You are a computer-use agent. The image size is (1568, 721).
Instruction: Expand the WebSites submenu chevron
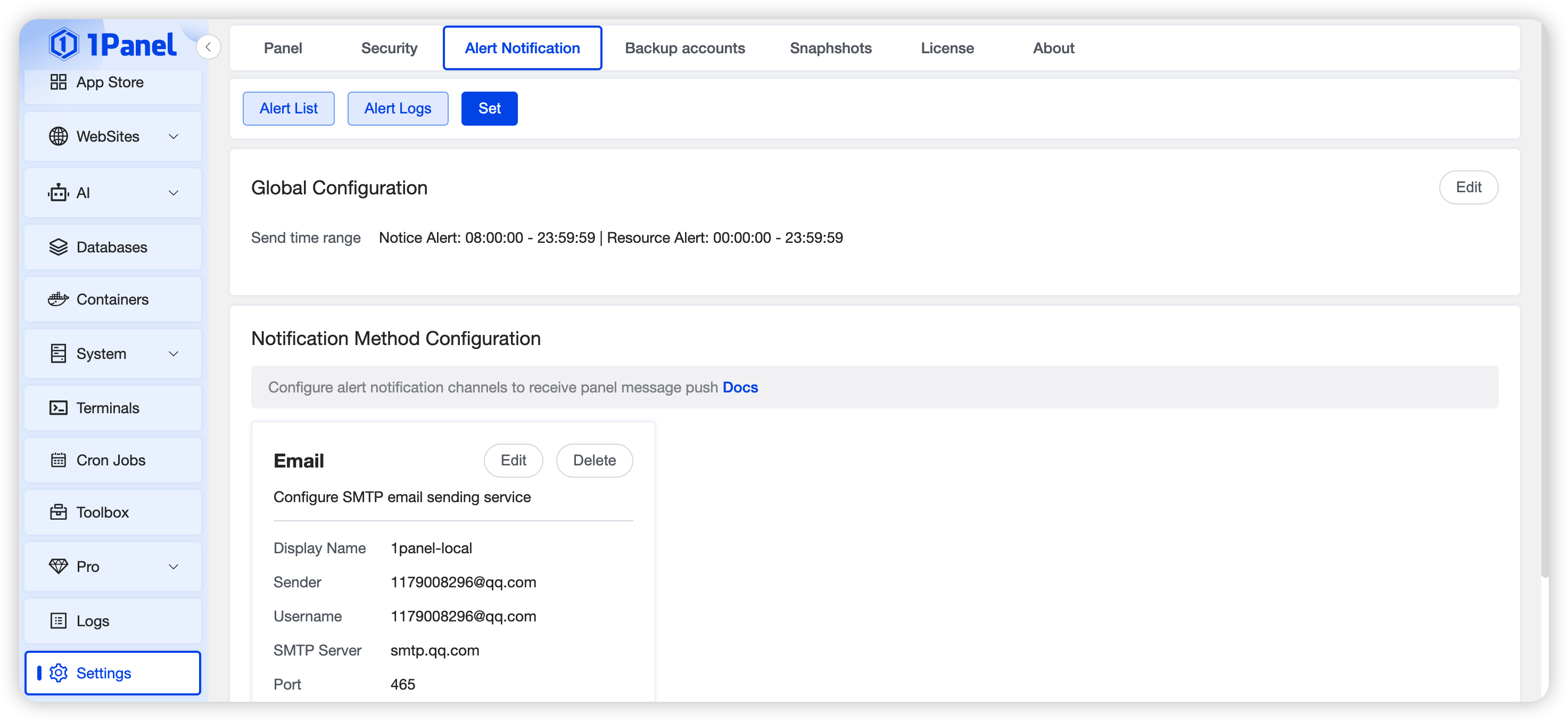pos(174,136)
